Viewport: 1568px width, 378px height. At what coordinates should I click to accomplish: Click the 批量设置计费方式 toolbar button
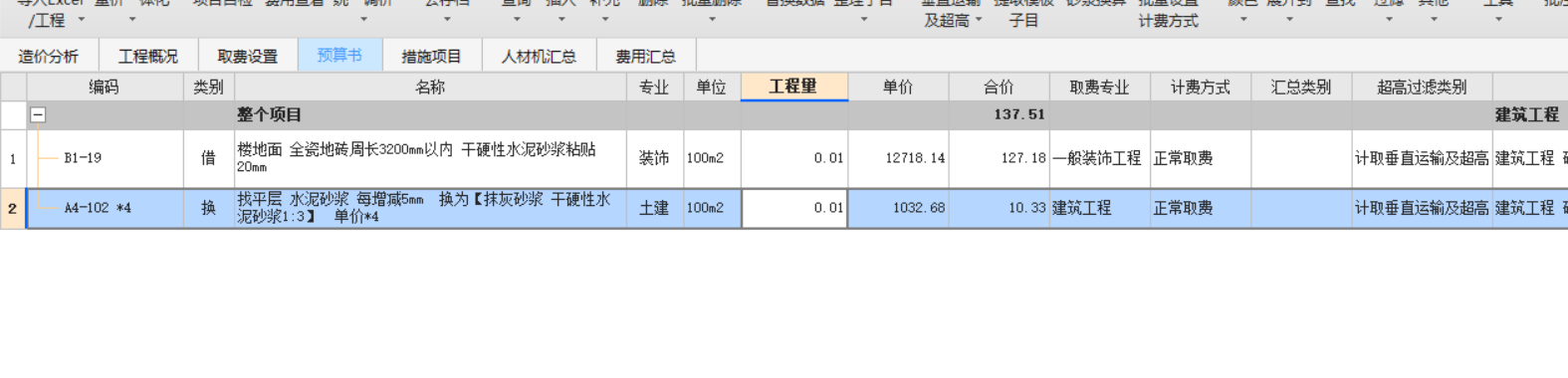1168,14
